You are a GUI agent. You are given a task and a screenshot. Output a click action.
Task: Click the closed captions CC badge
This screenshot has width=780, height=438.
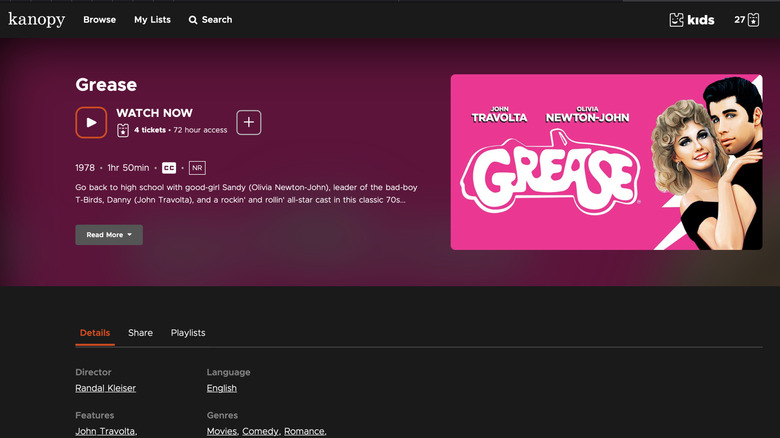[169, 168]
